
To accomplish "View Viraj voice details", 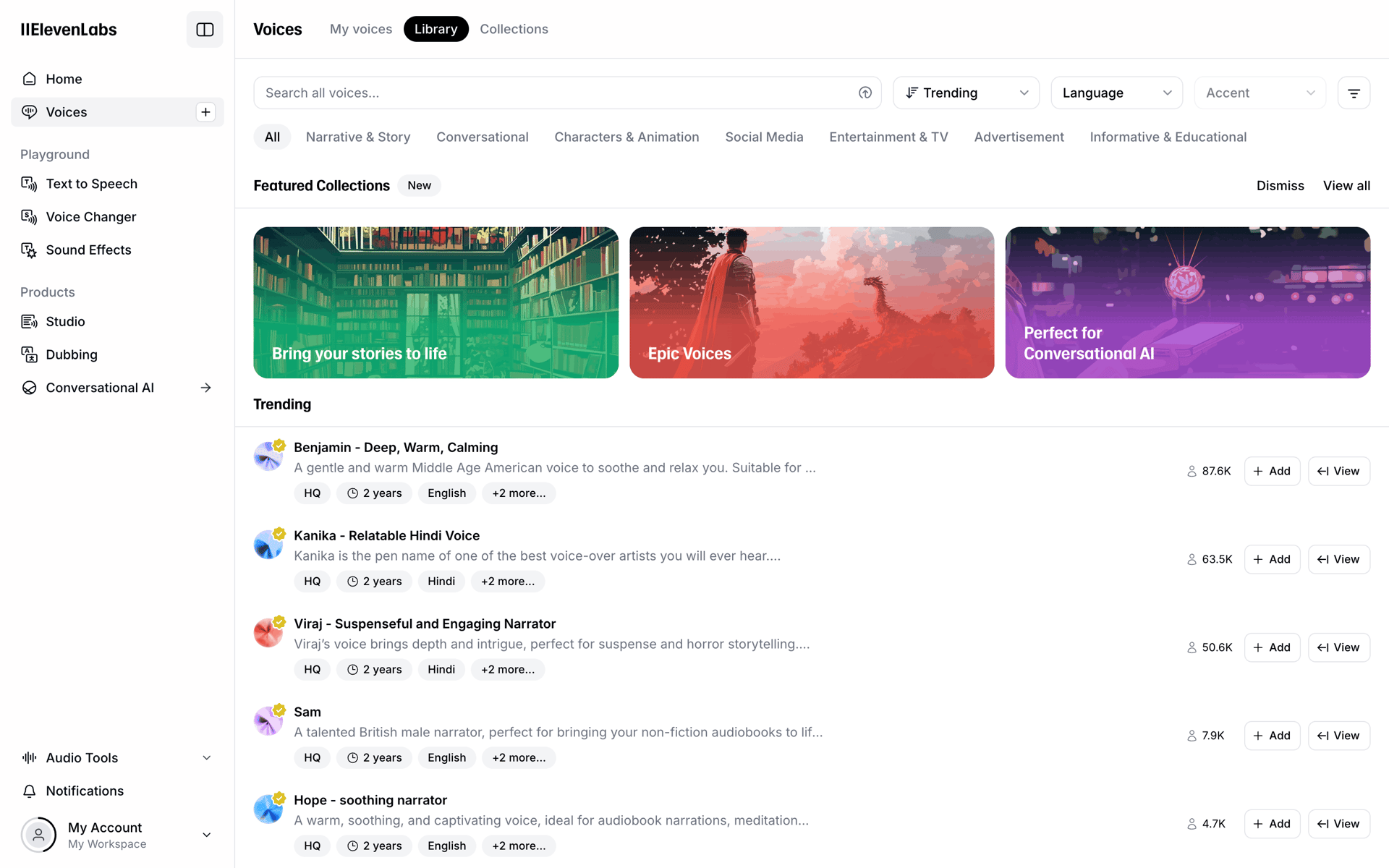I will pyautogui.click(x=1338, y=647).
